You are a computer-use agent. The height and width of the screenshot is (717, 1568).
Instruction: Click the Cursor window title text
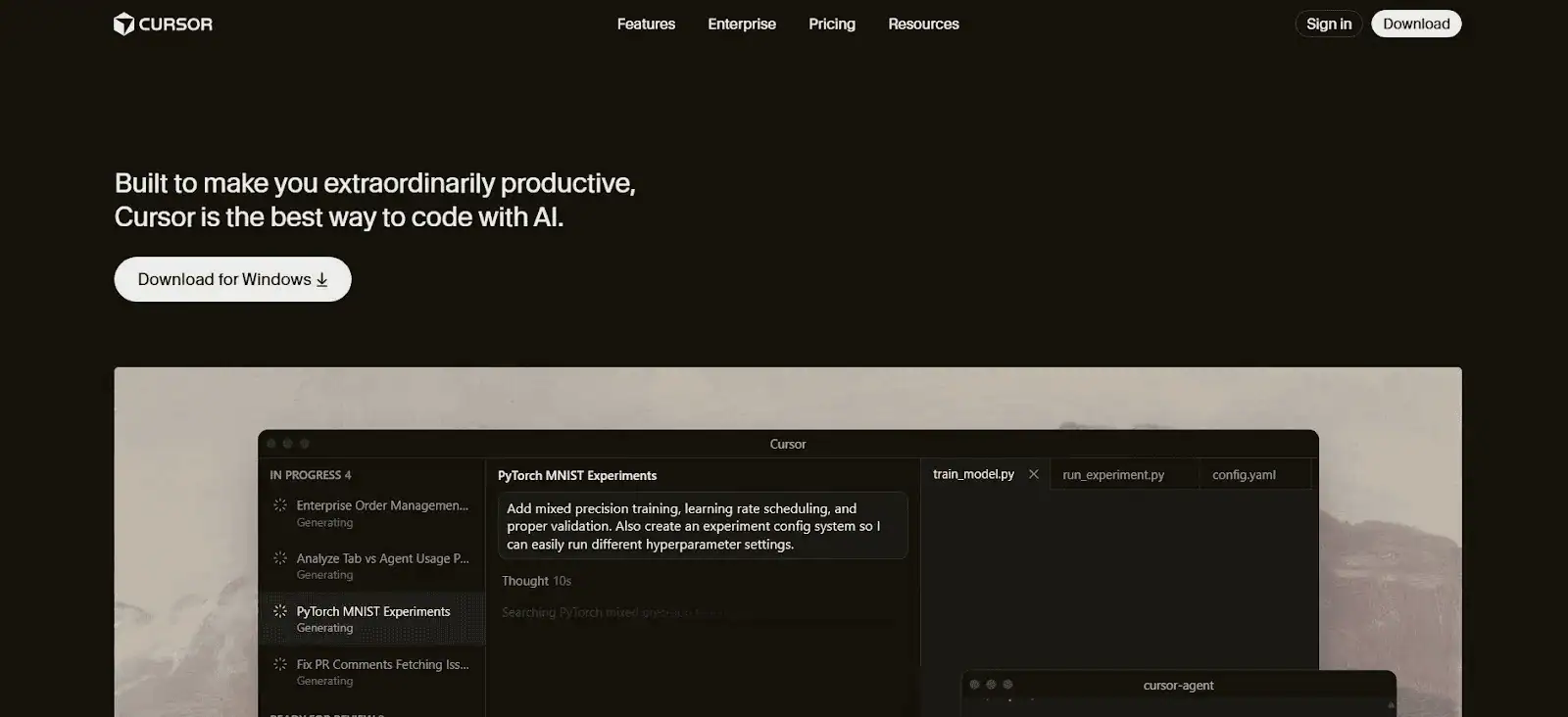click(788, 444)
